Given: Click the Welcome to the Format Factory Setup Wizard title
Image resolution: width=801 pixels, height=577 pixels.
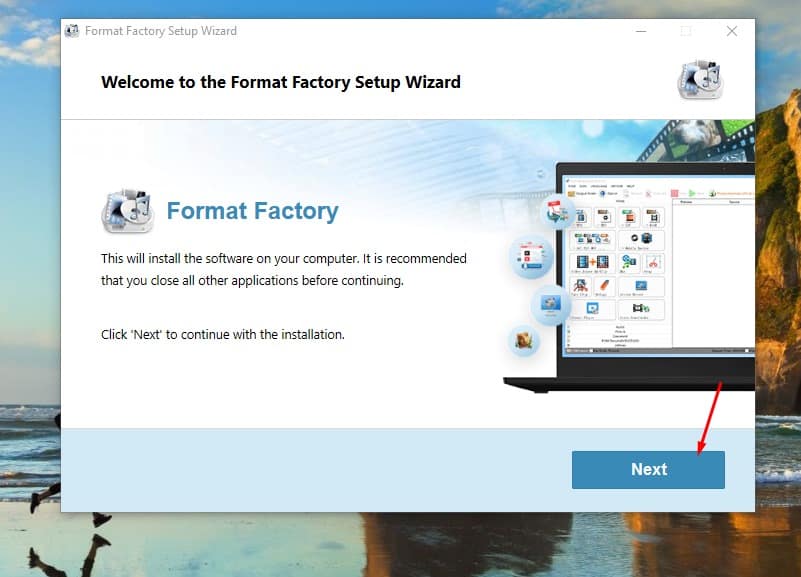Looking at the screenshot, I should coord(280,82).
